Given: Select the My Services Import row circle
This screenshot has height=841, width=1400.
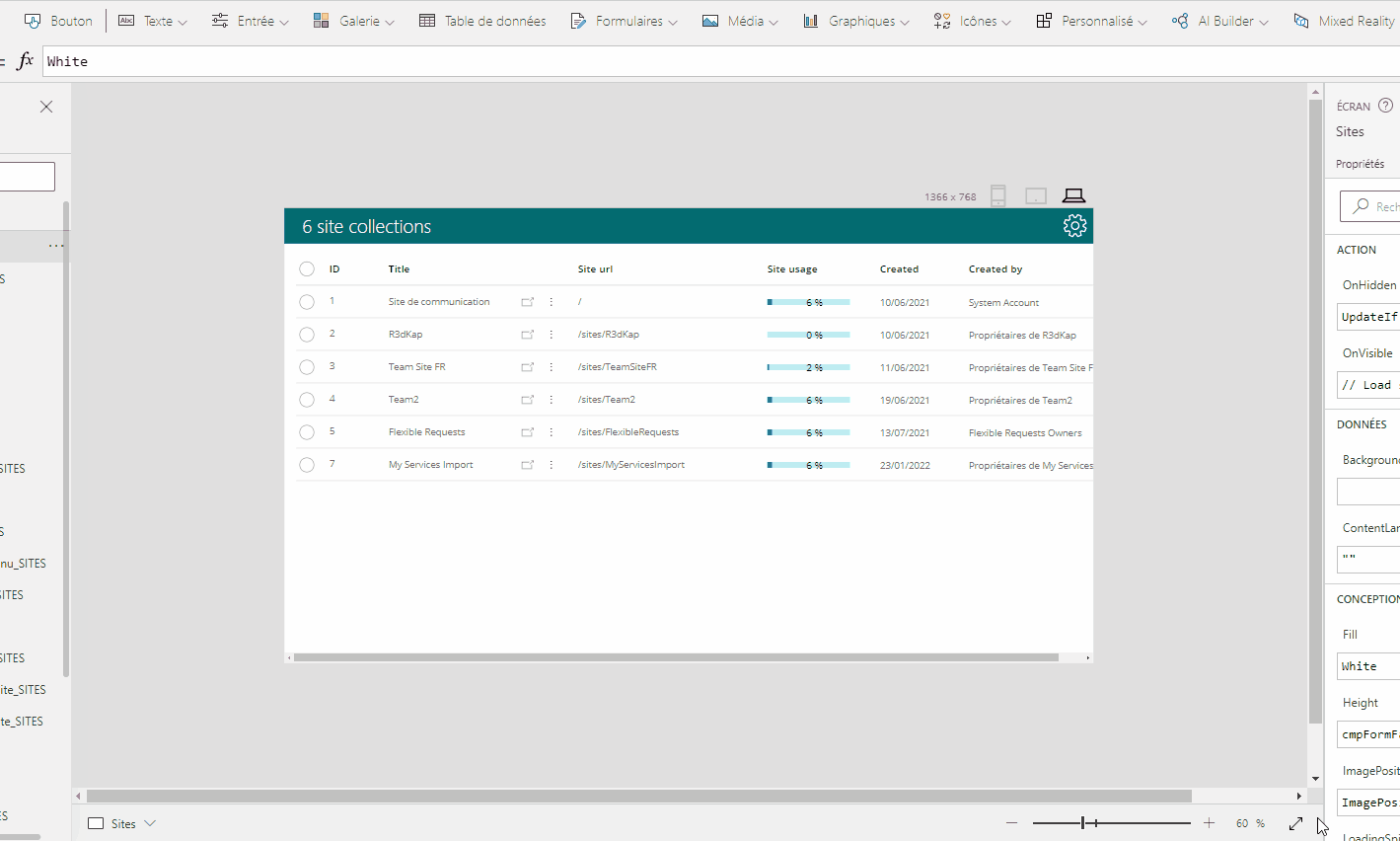Looking at the screenshot, I should pyautogui.click(x=307, y=465).
